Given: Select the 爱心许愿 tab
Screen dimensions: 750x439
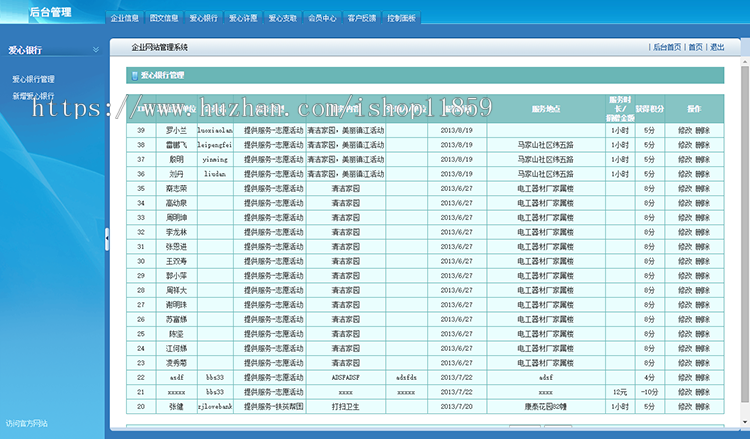Looking at the screenshot, I should pyautogui.click(x=243, y=18).
